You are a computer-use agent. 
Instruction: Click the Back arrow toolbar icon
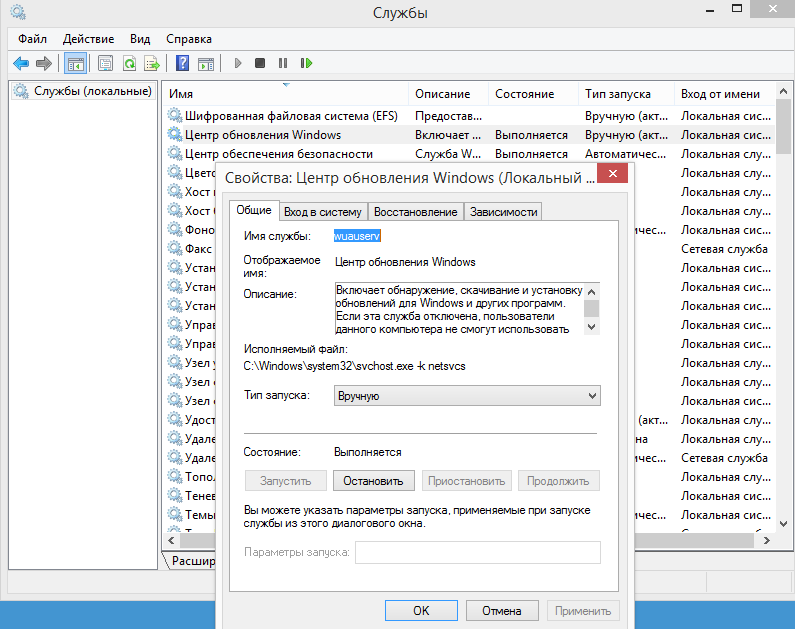(21, 63)
